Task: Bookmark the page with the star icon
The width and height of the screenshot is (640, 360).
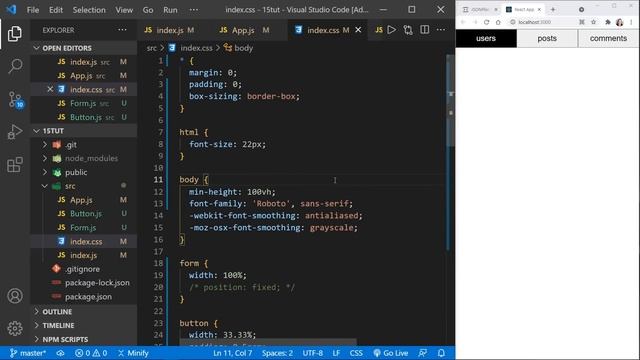Action: tap(593, 22)
